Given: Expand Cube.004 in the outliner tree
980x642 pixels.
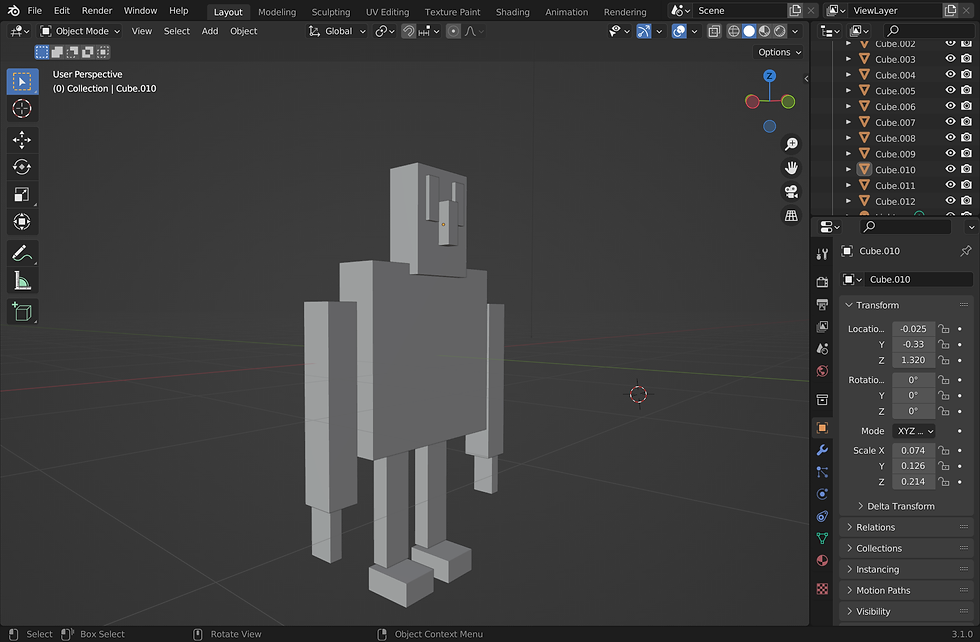Looking at the screenshot, I should (848, 75).
